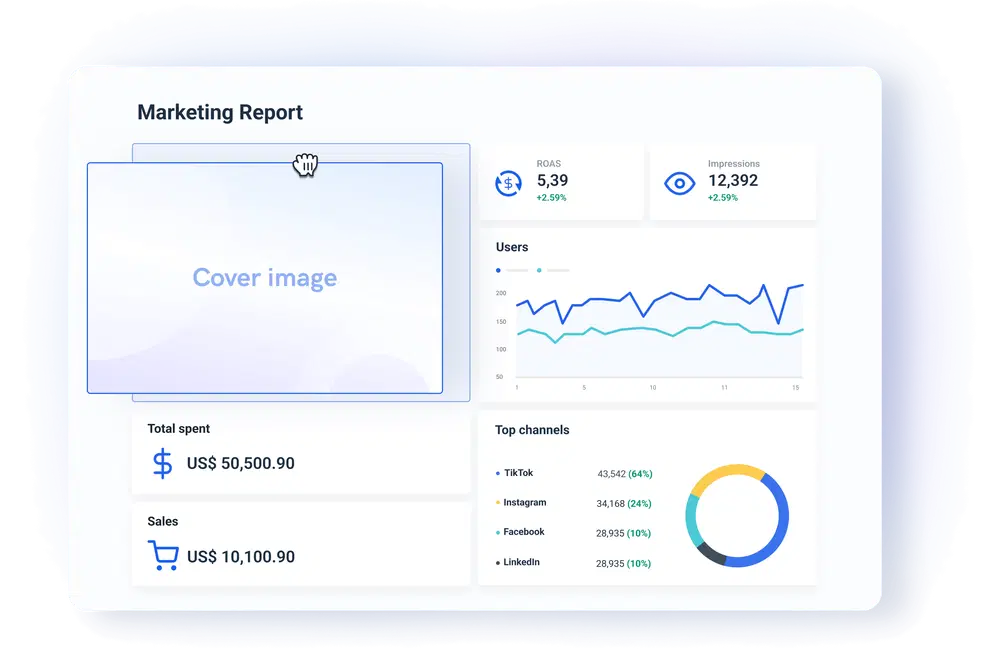Click the TikTok blue bullet dot
This screenshot has width=992, height=656.
(x=498, y=473)
